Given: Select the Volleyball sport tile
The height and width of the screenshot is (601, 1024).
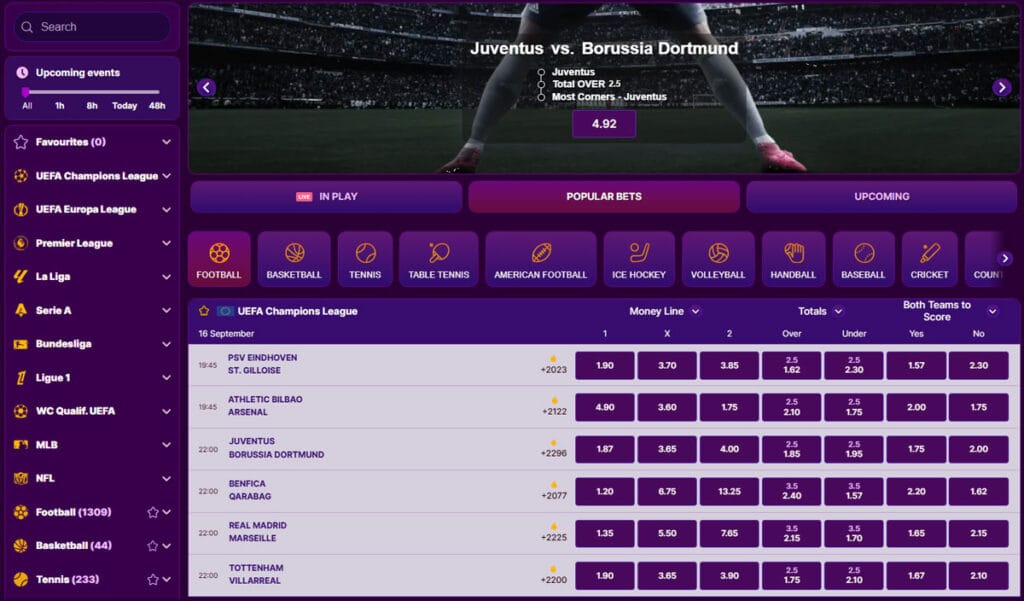Looking at the screenshot, I should [x=718, y=259].
